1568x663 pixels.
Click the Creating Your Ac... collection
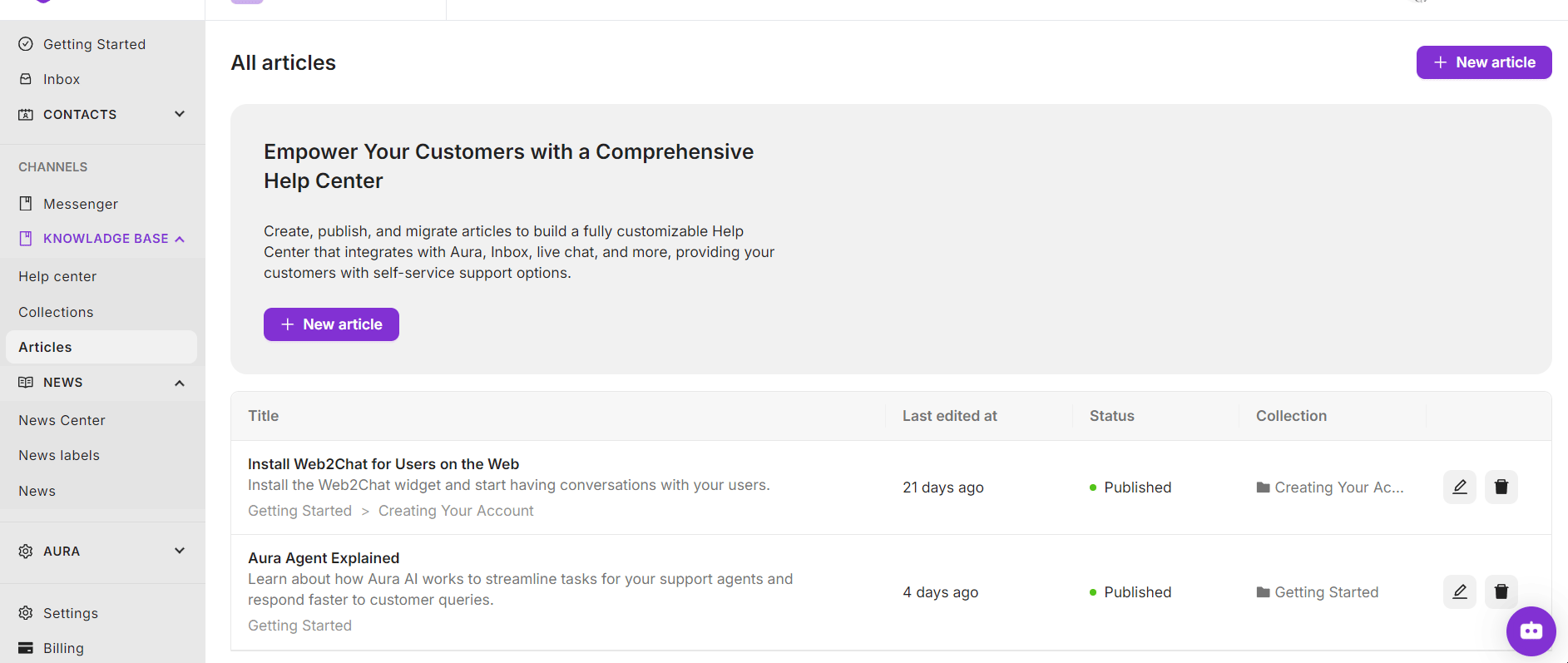click(x=1339, y=487)
